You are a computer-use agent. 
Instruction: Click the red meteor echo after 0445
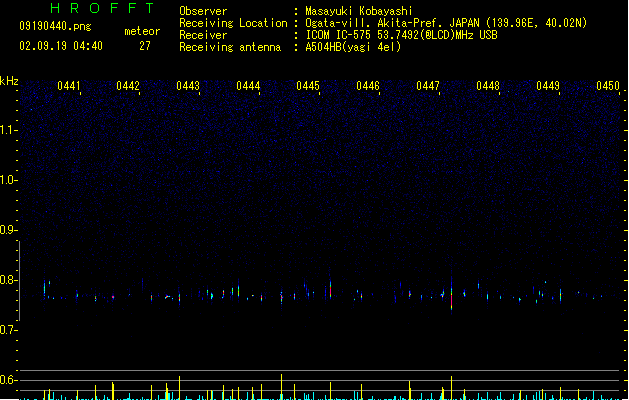coord(330,290)
